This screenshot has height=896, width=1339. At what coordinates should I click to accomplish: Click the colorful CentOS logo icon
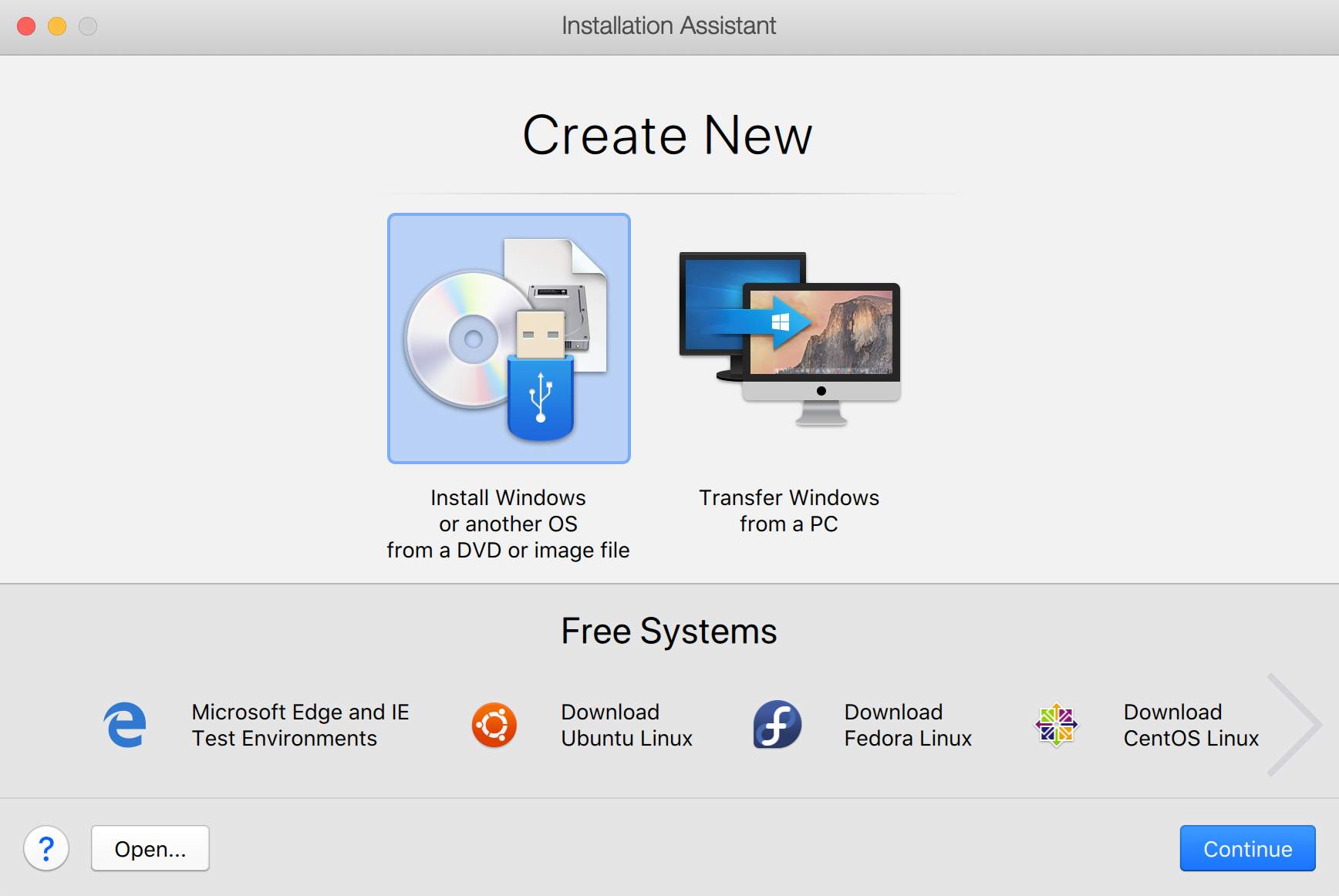1056,725
